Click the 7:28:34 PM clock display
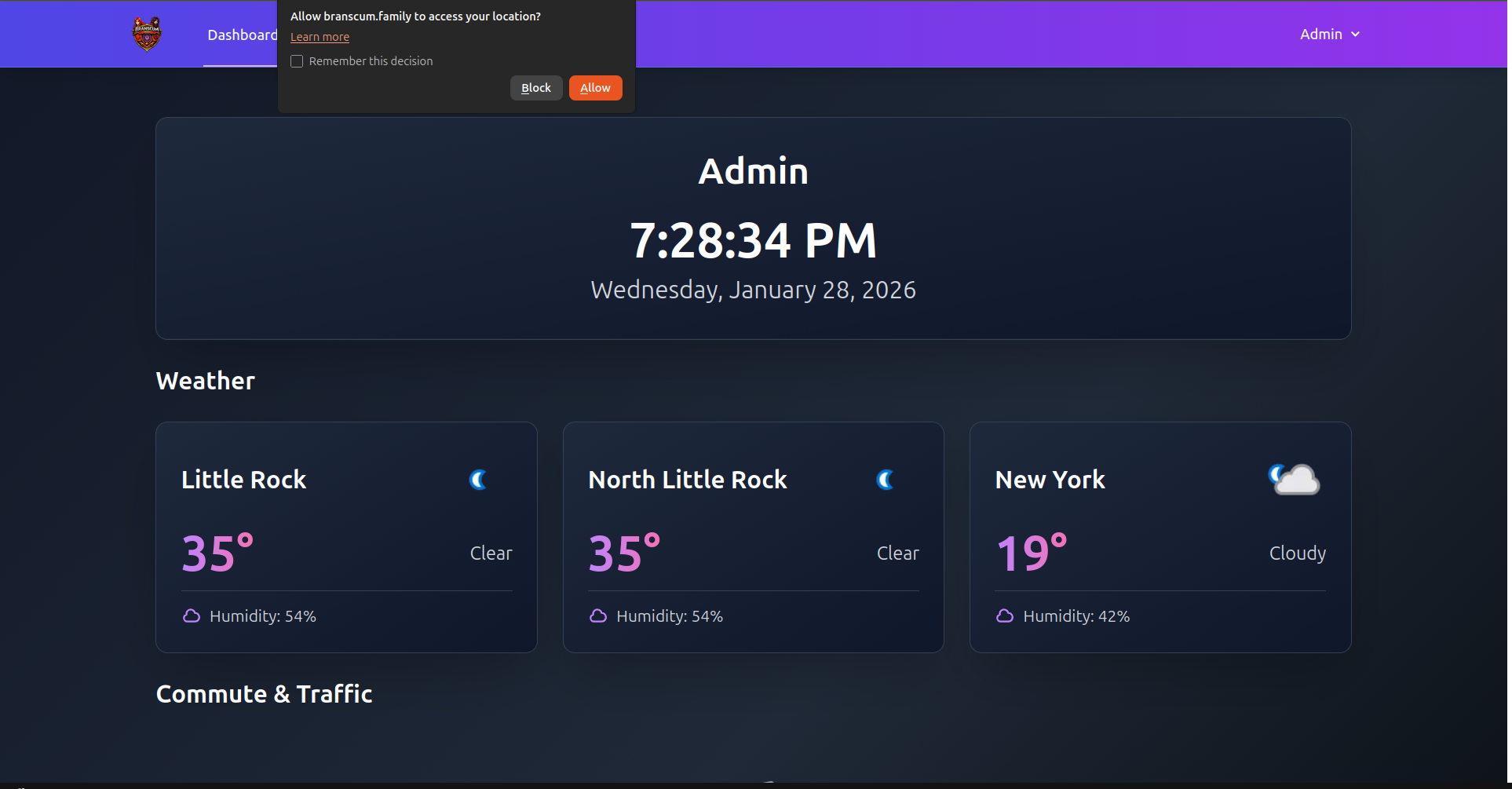This screenshot has width=1512, height=789. (753, 240)
